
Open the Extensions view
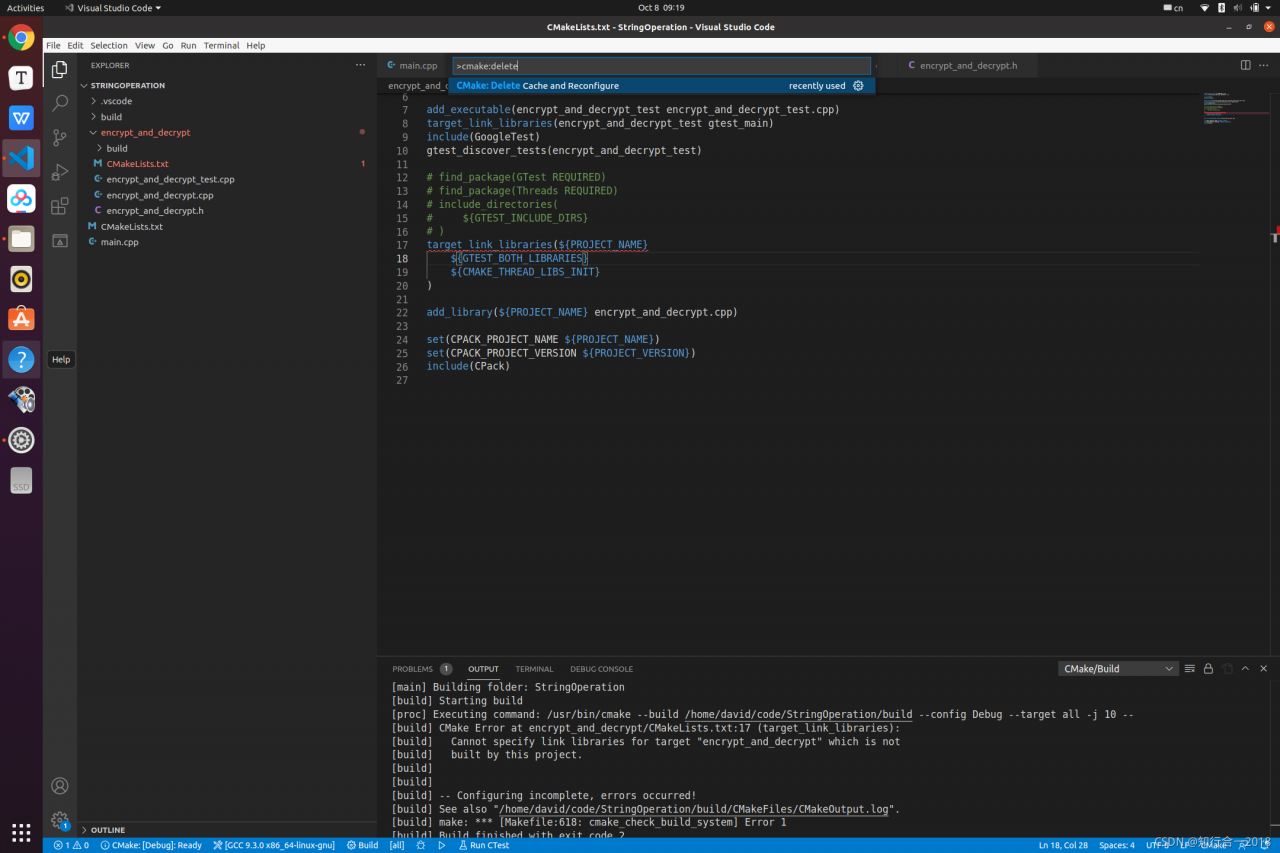60,206
